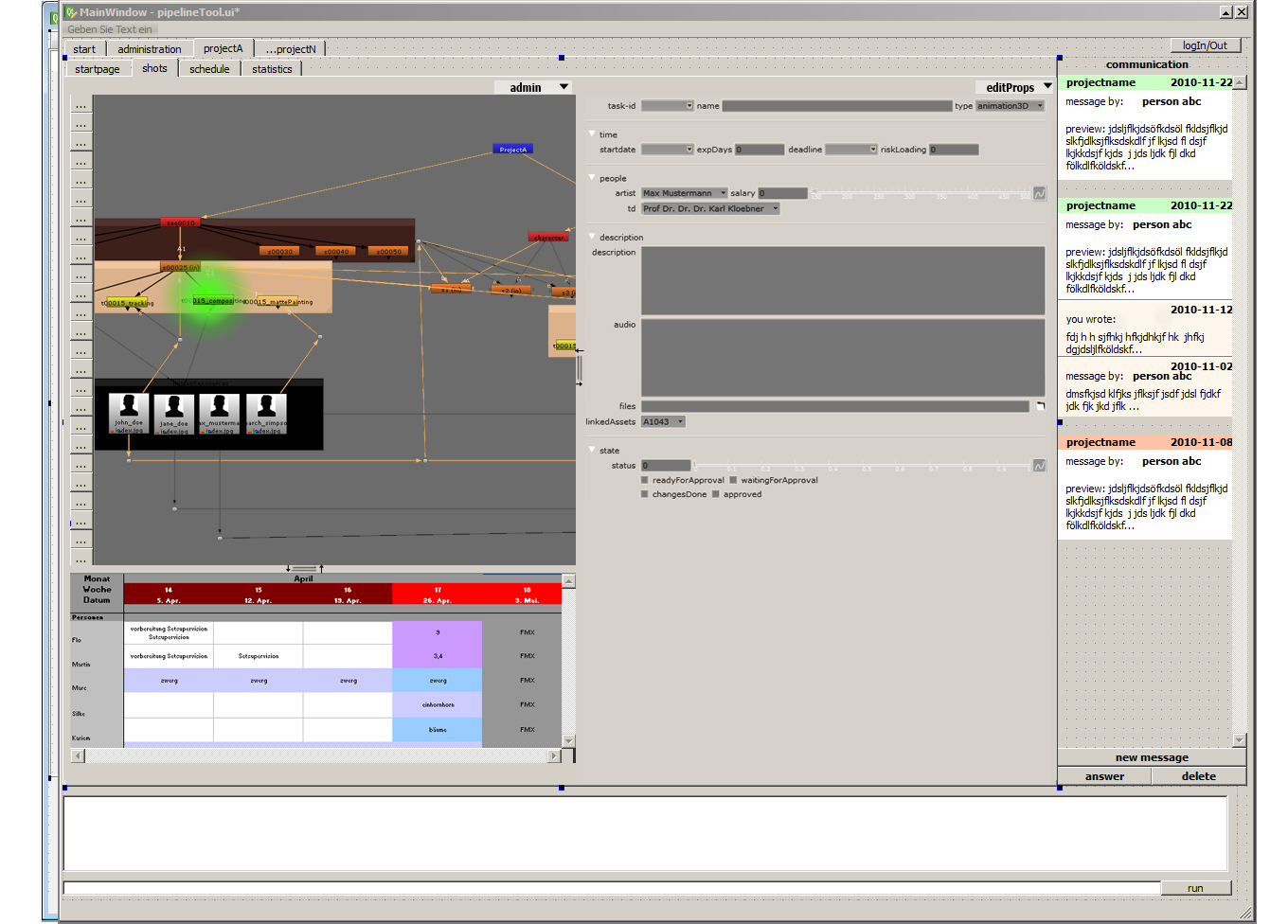Select jane_doe person thumbnail

[x=173, y=414]
